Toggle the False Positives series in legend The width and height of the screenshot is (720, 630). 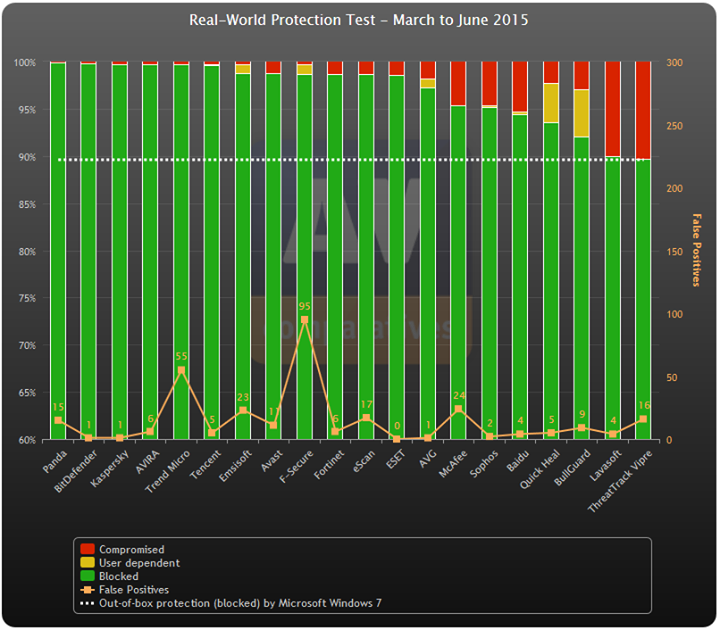133,590
